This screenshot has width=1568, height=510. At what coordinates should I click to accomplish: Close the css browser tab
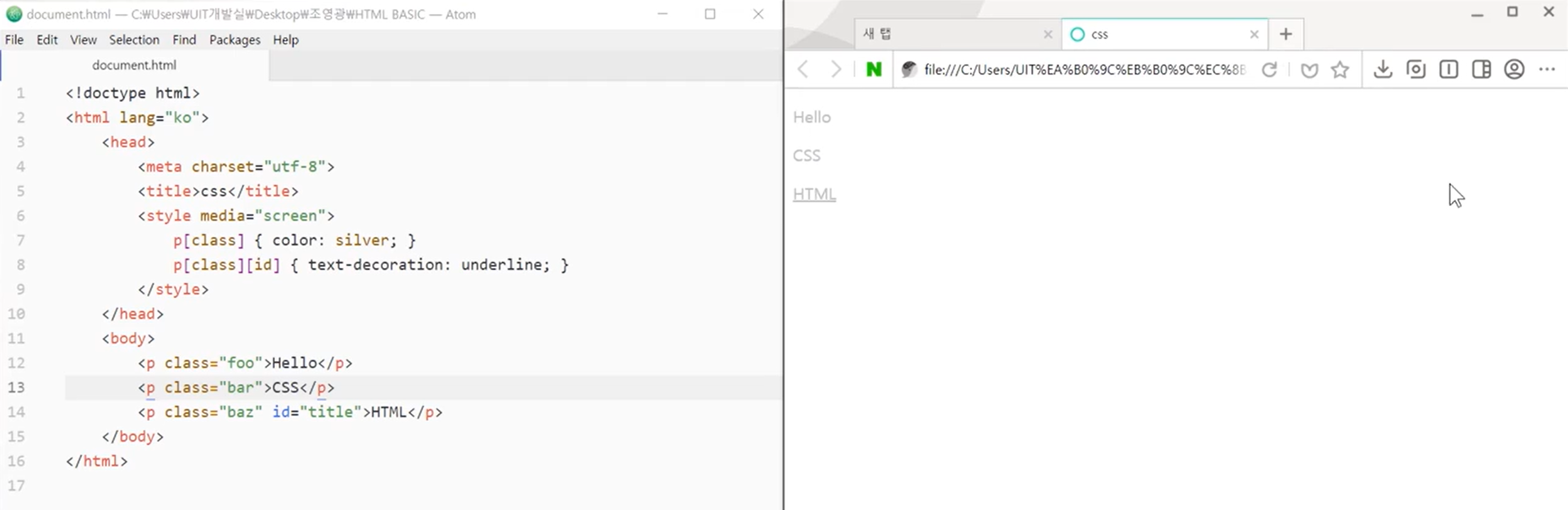coord(1254,35)
